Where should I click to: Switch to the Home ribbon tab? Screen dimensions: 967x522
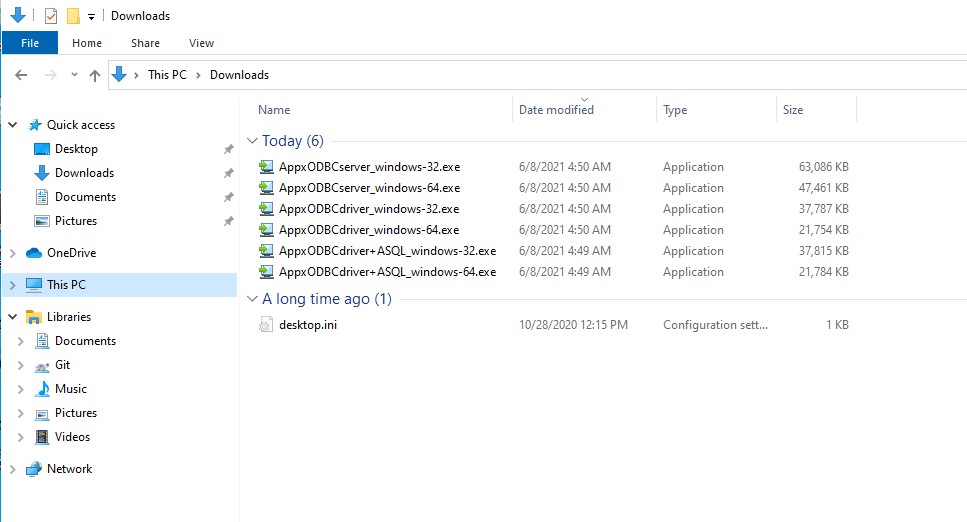pos(87,43)
